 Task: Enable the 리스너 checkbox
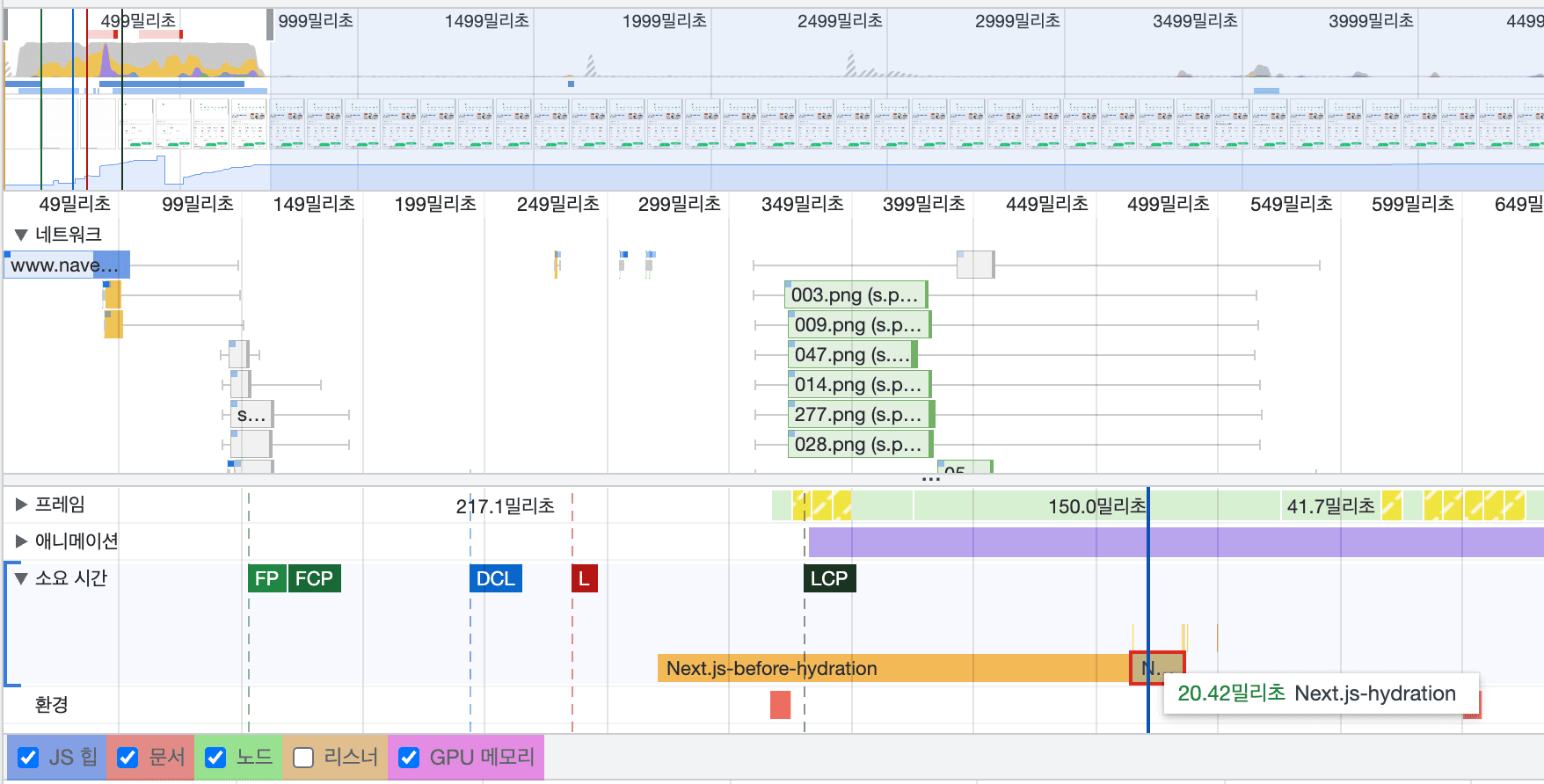click(x=303, y=758)
